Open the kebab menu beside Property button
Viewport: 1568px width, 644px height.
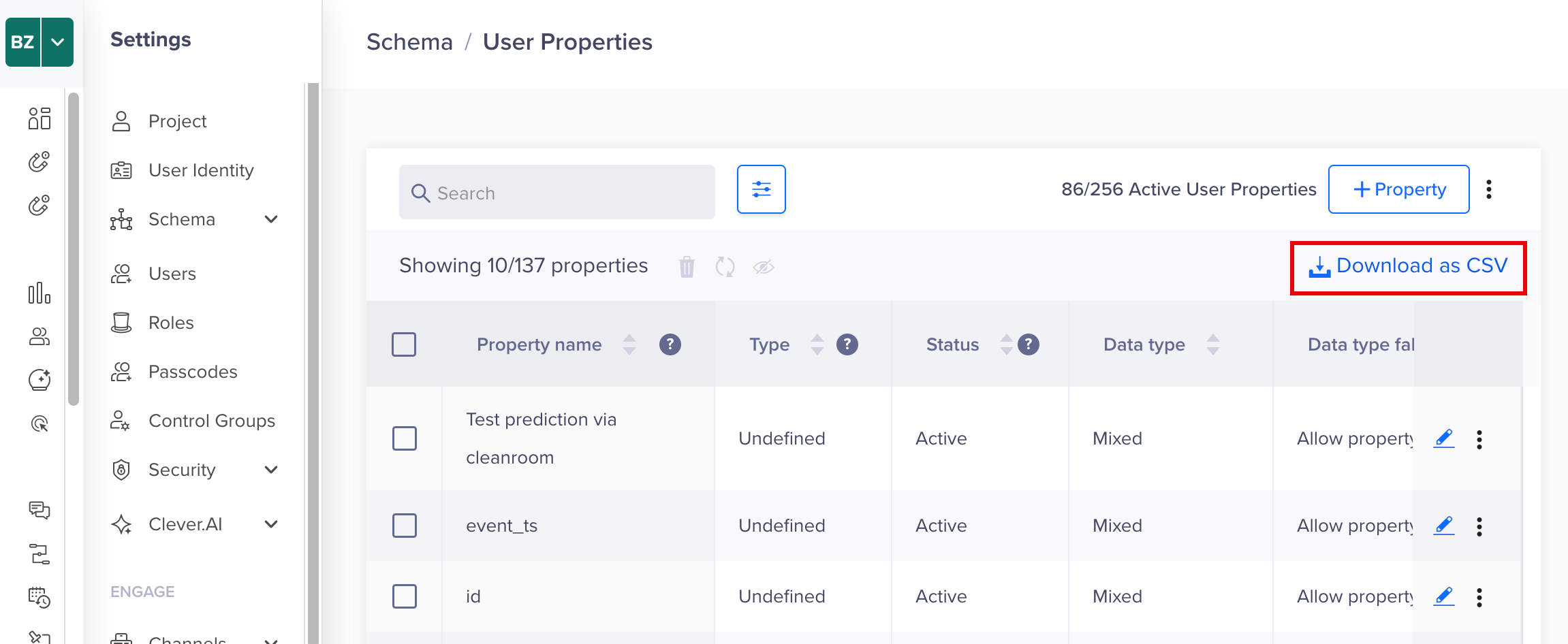coord(1489,189)
